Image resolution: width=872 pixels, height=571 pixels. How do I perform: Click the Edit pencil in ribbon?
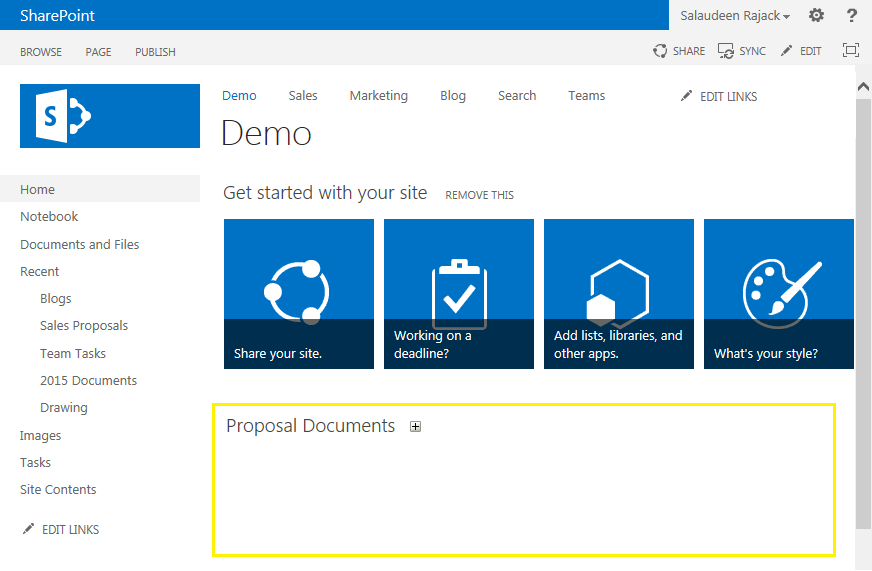(x=786, y=51)
